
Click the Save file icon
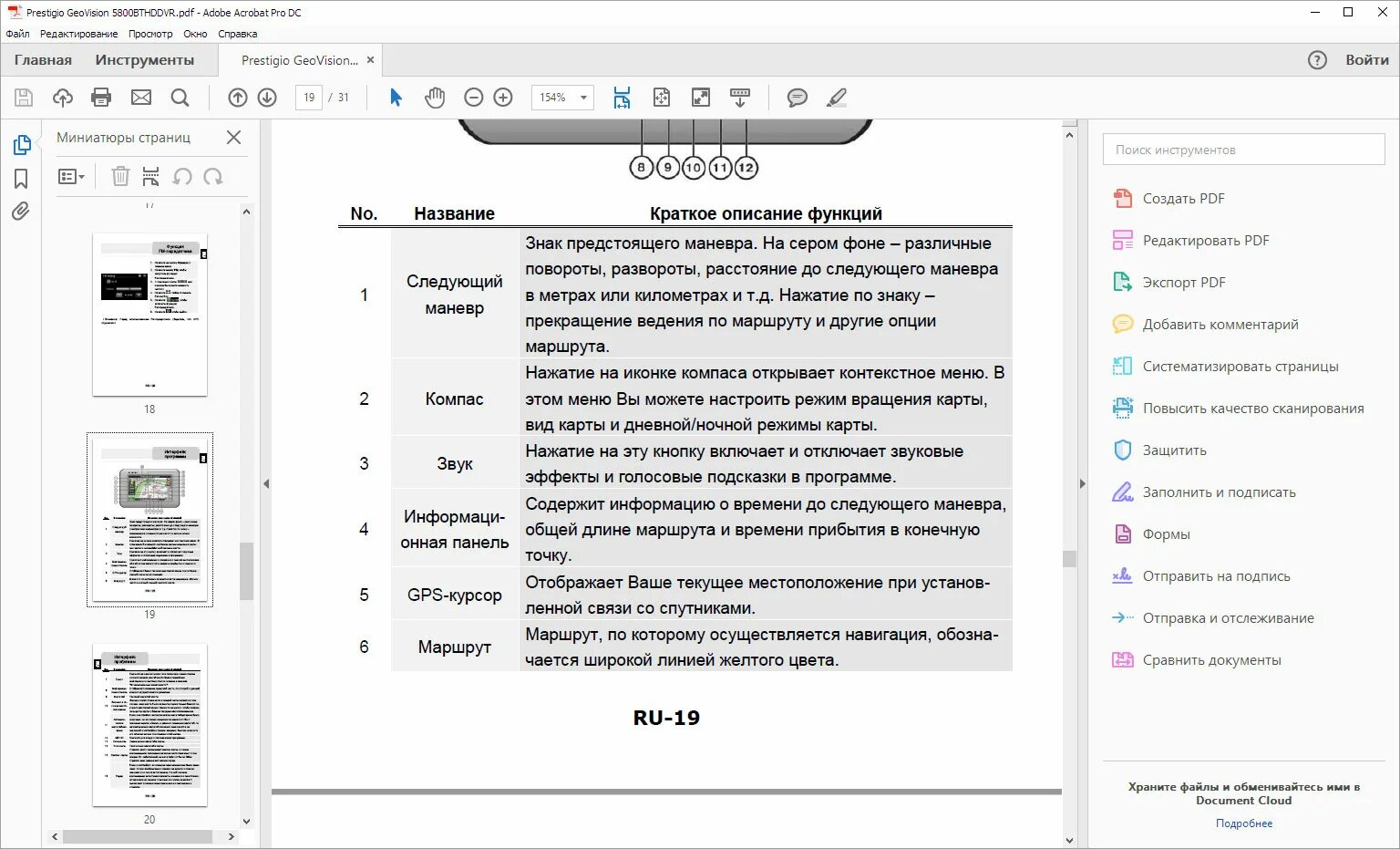tap(24, 98)
